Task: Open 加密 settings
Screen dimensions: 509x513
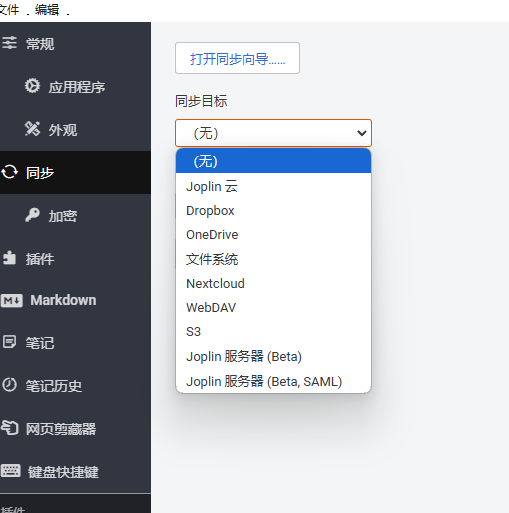Action: [x=75, y=216]
